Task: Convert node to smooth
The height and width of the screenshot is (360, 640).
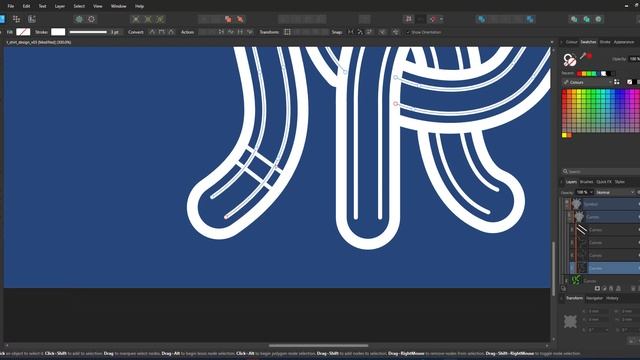Action: [x=162, y=32]
